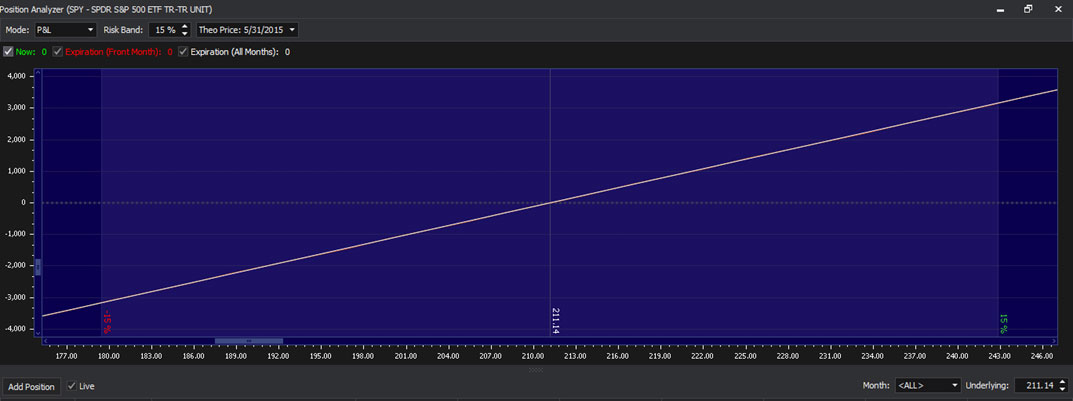The width and height of the screenshot is (1073, 401).
Task: Expand the Theo Price date dropdown
Action: [246, 30]
